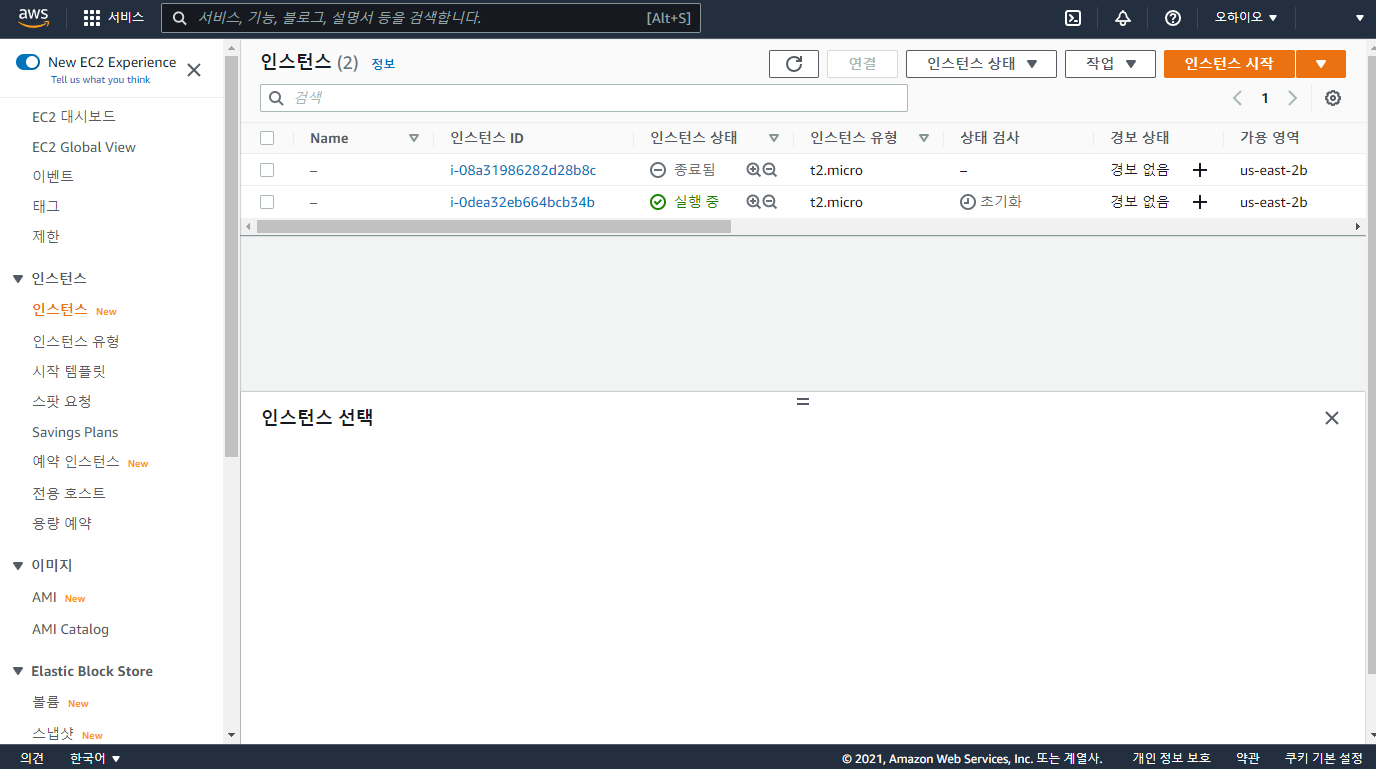This screenshot has width=1376, height=769.
Task: Zoom out filter on running instance state
Action: (769, 202)
